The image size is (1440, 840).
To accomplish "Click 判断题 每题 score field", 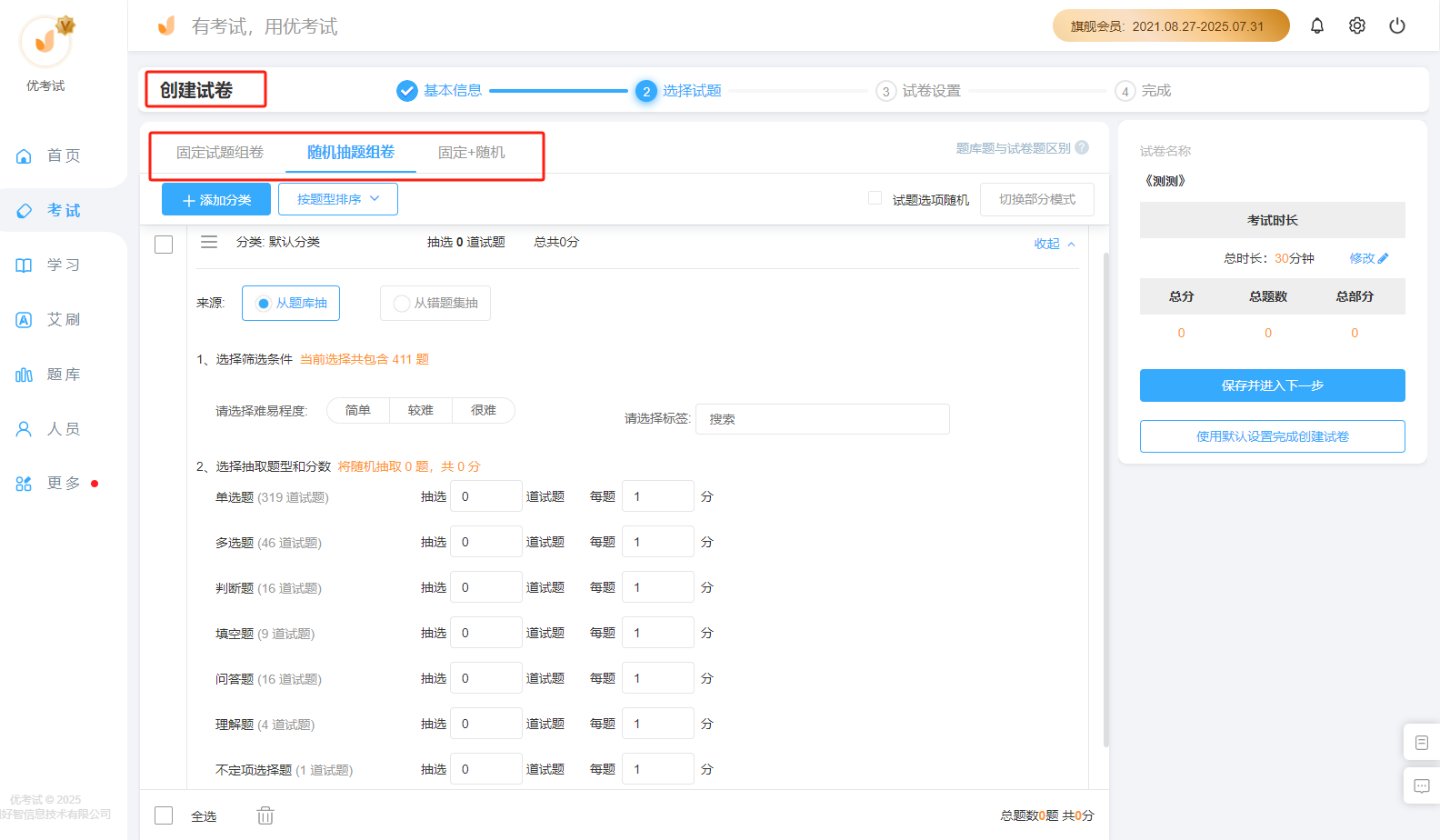I will (x=658, y=587).
